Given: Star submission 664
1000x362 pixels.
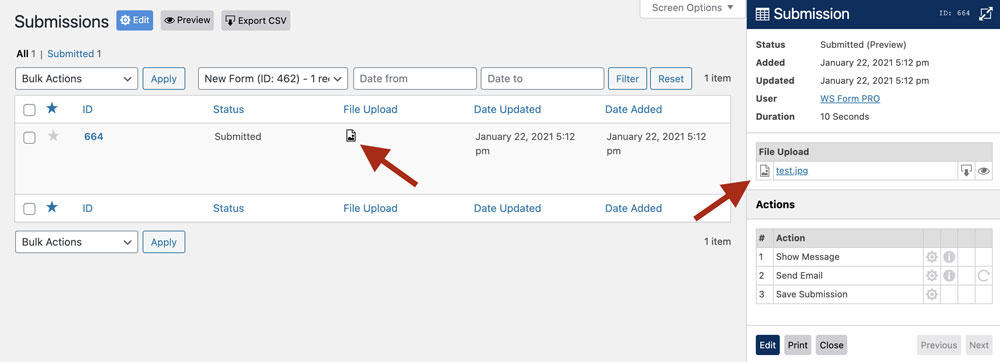Looking at the screenshot, I should point(54,136).
